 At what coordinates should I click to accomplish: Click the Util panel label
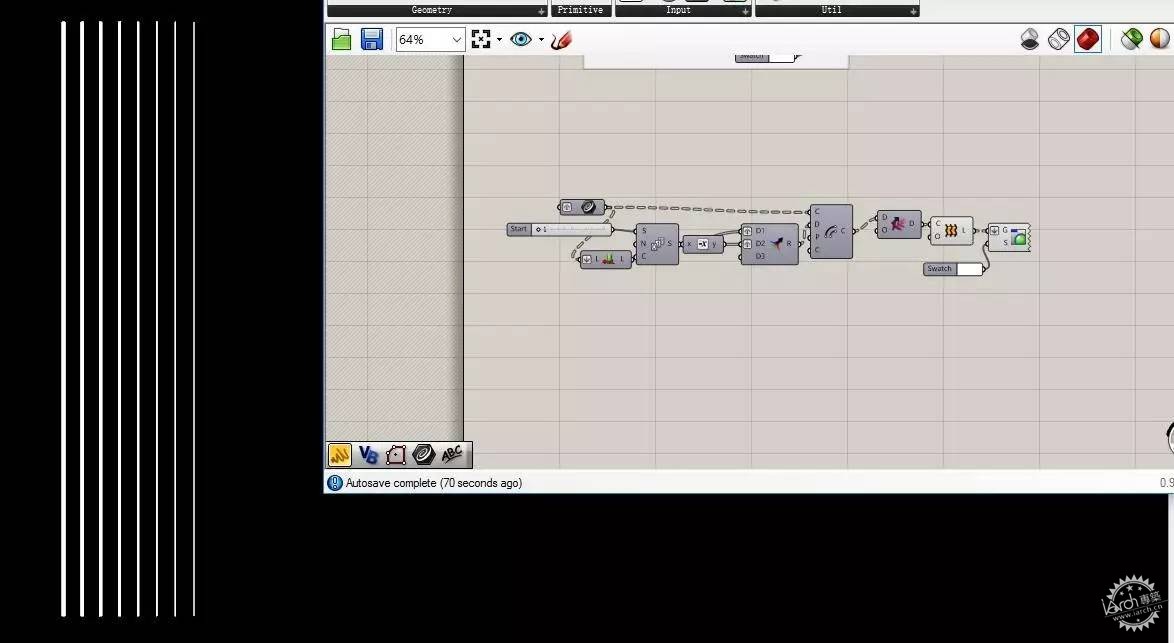[831, 10]
